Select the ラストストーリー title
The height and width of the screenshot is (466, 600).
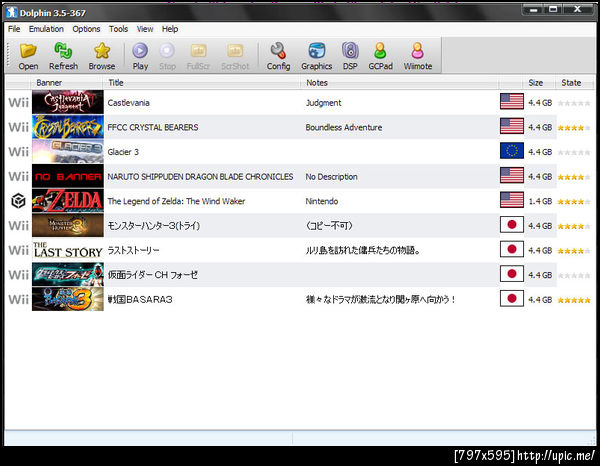(133, 251)
